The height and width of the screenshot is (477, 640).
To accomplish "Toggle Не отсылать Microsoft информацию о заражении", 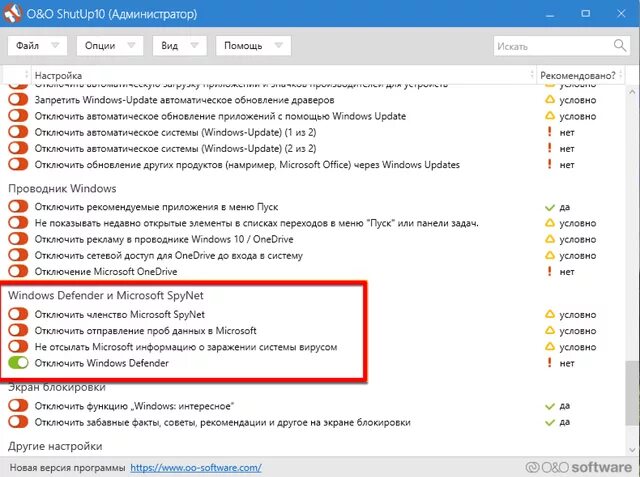I will tap(18, 346).
